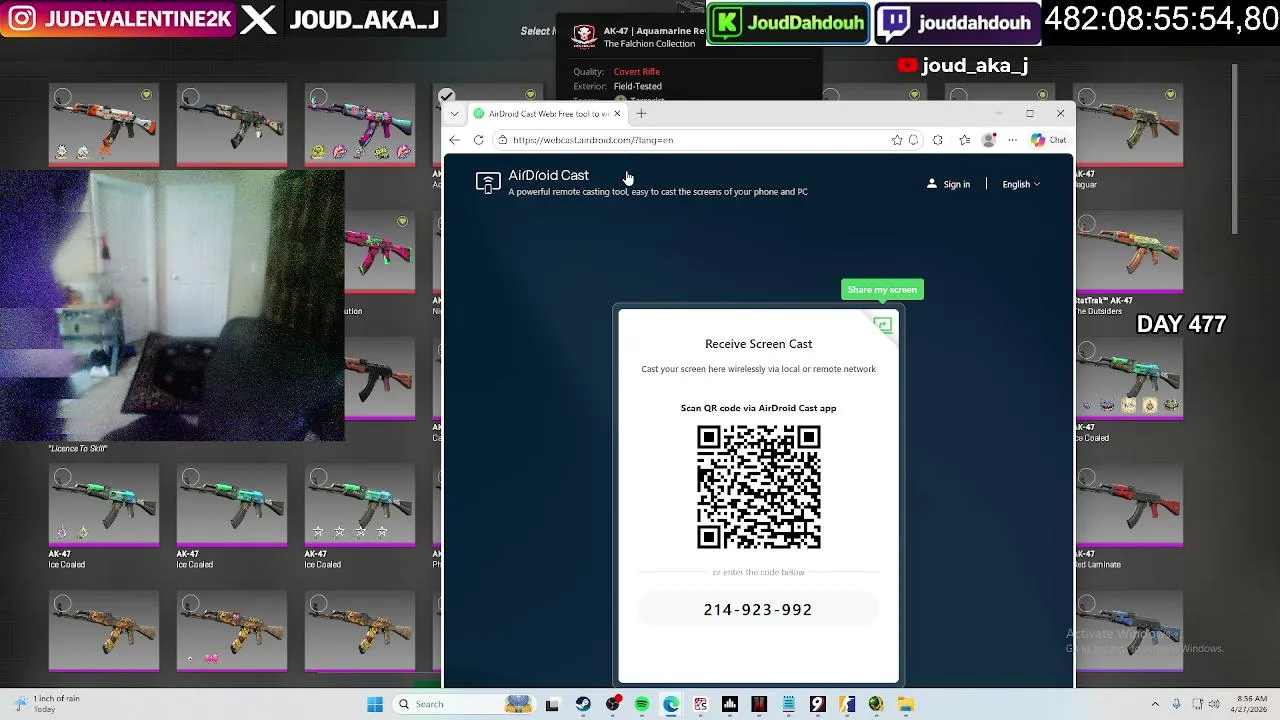
Task: Click Share my screen button
Action: coord(882,290)
